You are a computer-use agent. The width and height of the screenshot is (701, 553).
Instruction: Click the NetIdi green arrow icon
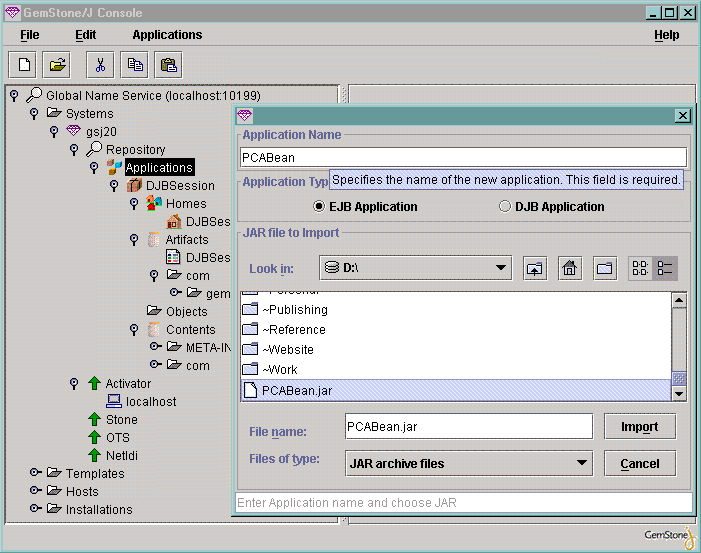coord(94,455)
